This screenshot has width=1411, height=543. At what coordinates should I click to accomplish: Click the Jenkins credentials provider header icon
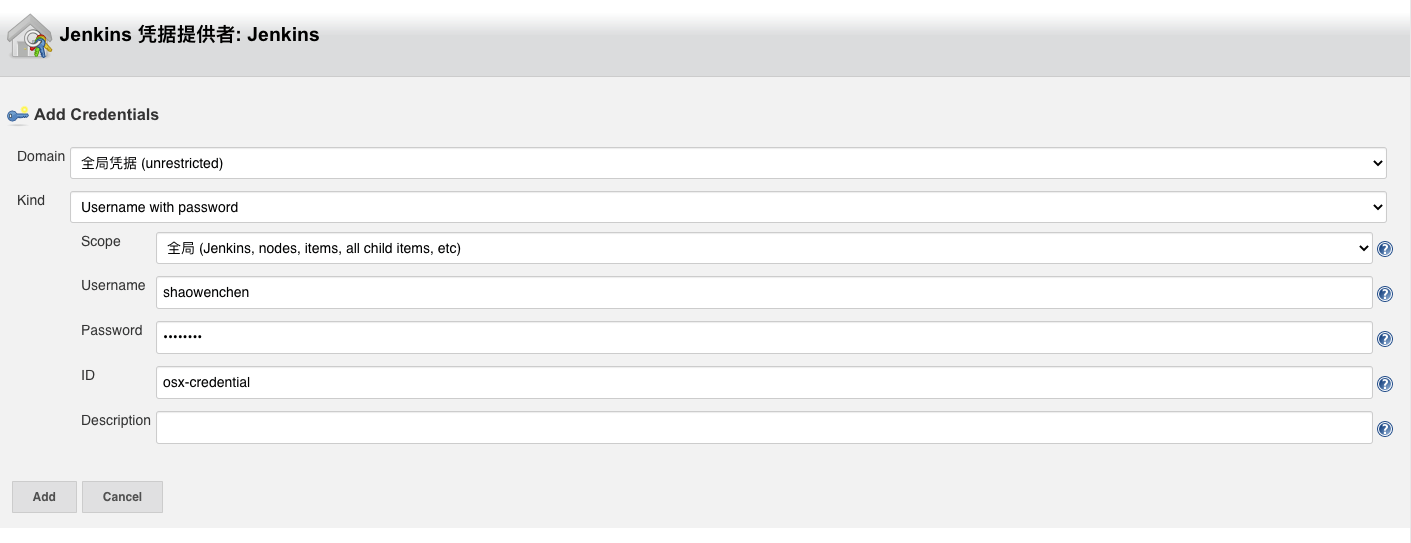31,36
